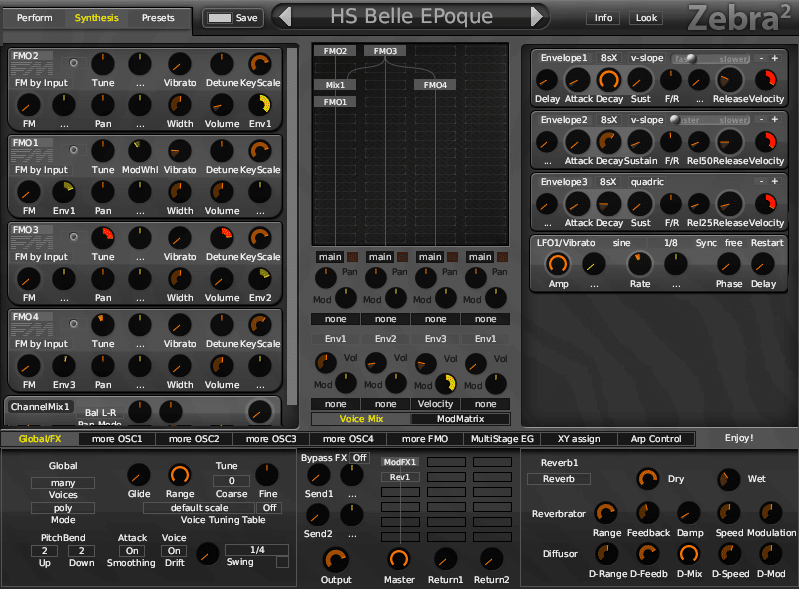Click the Master volume knob
The width and height of the screenshot is (799, 589).
[399, 559]
